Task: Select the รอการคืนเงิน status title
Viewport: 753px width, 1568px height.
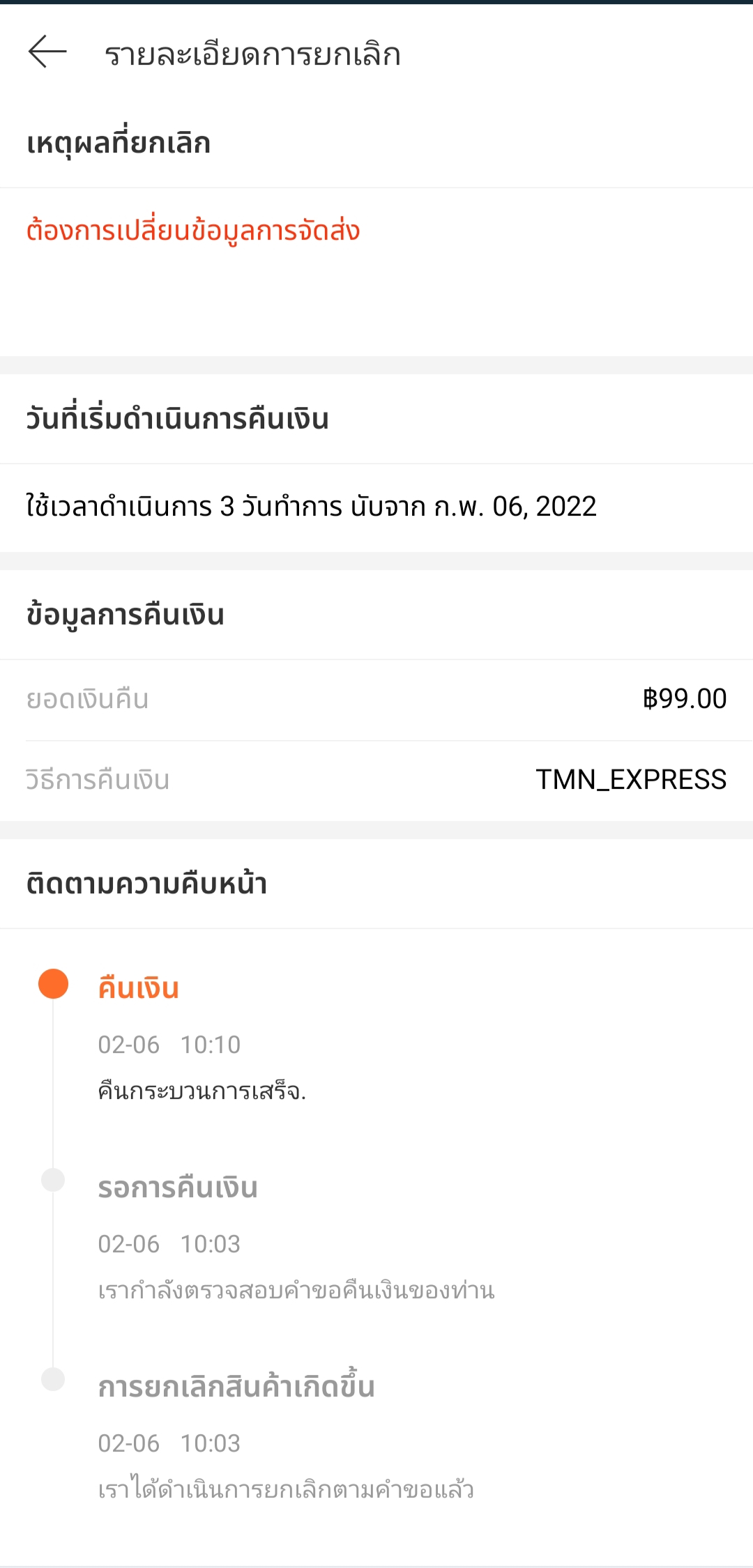Action: point(178,1187)
